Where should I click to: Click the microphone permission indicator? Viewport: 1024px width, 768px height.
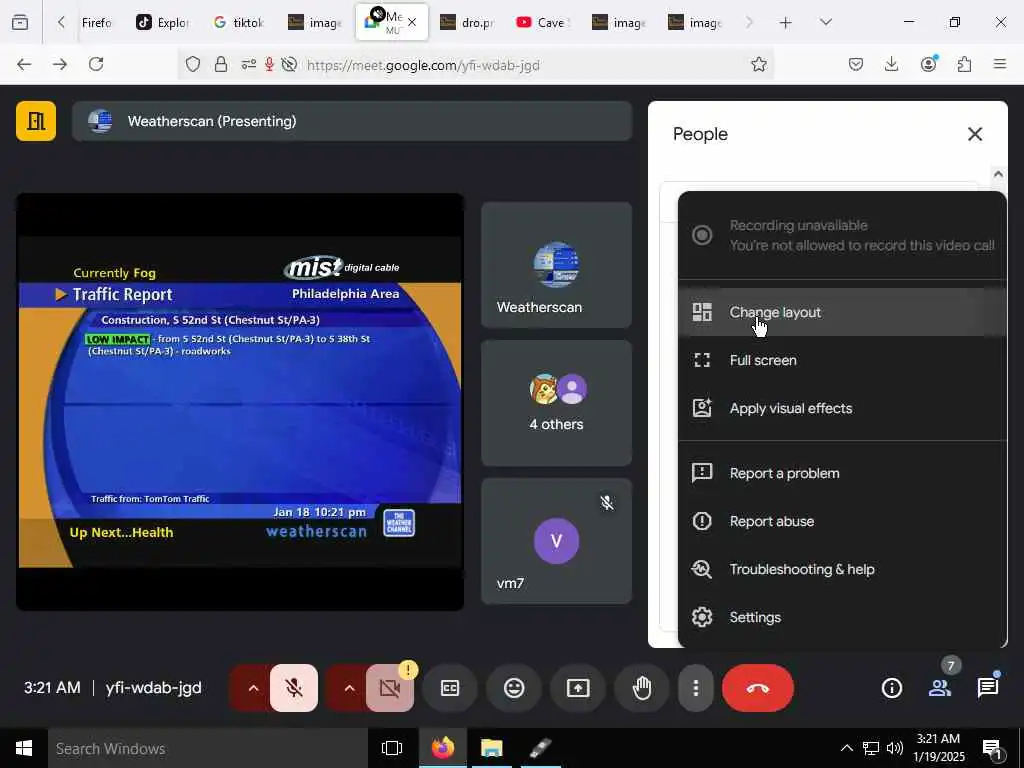[269, 64]
